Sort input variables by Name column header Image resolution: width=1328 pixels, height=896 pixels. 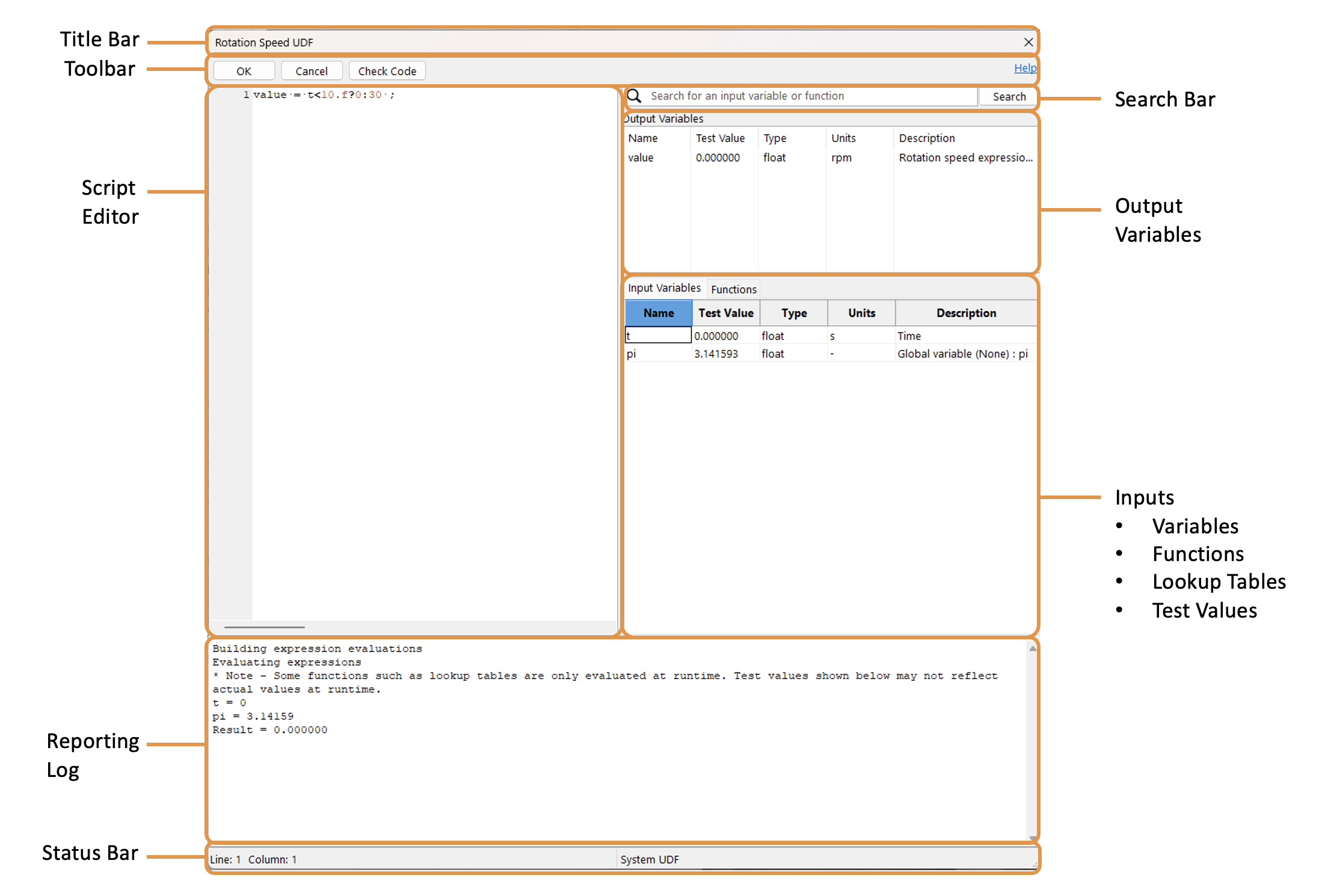[659, 313]
